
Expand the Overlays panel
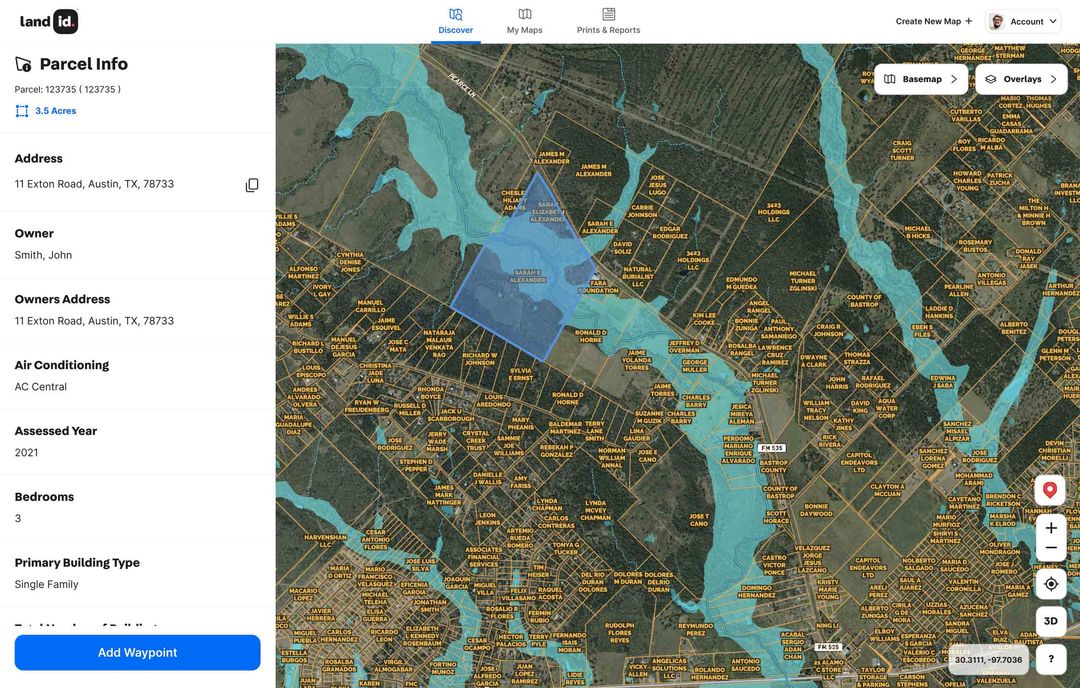coord(1021,78)
